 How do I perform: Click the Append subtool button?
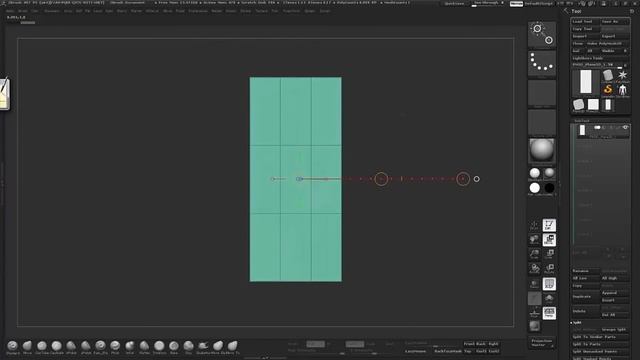615,293
